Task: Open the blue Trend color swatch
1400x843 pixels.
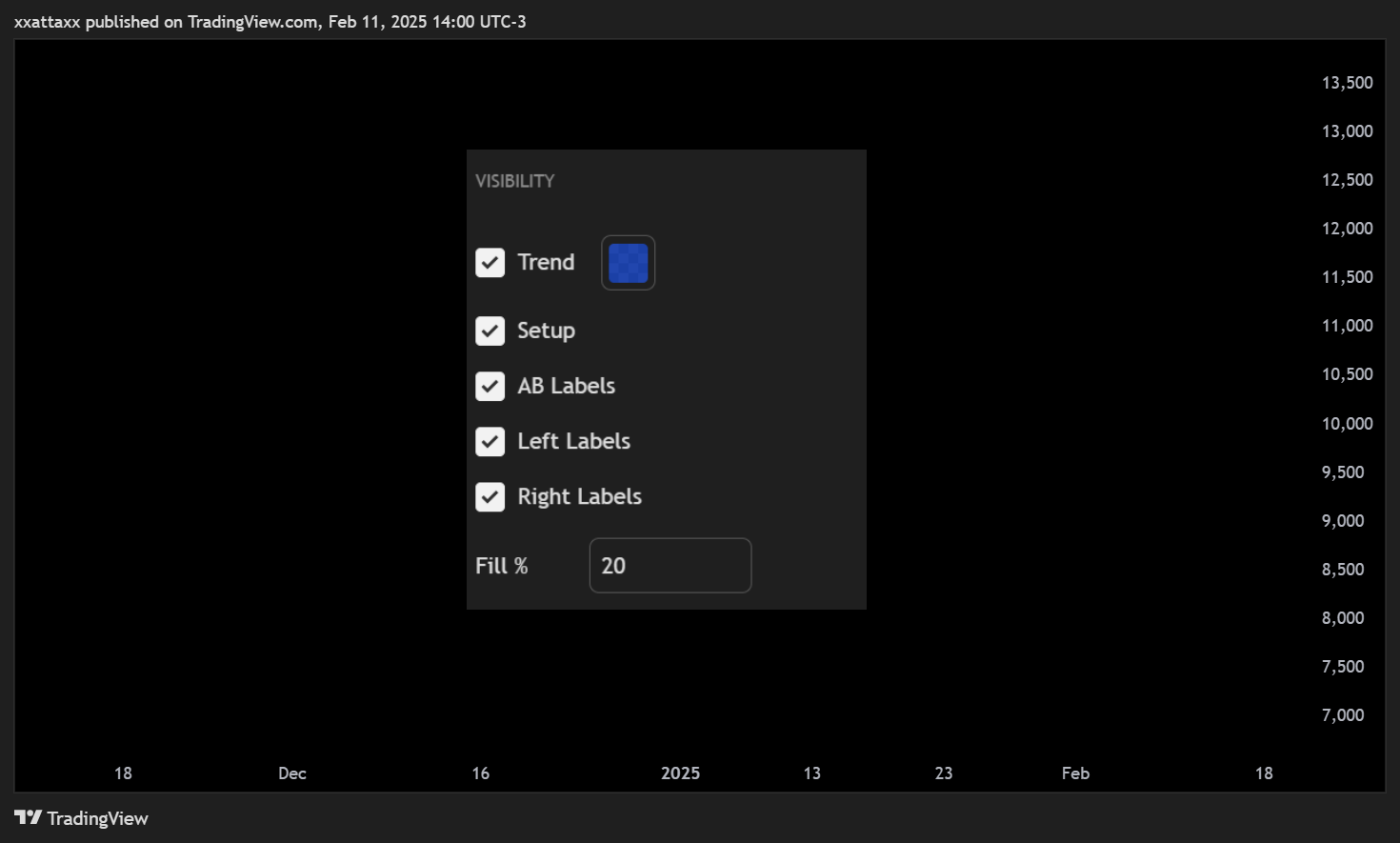Action: [x=628, y=263]
